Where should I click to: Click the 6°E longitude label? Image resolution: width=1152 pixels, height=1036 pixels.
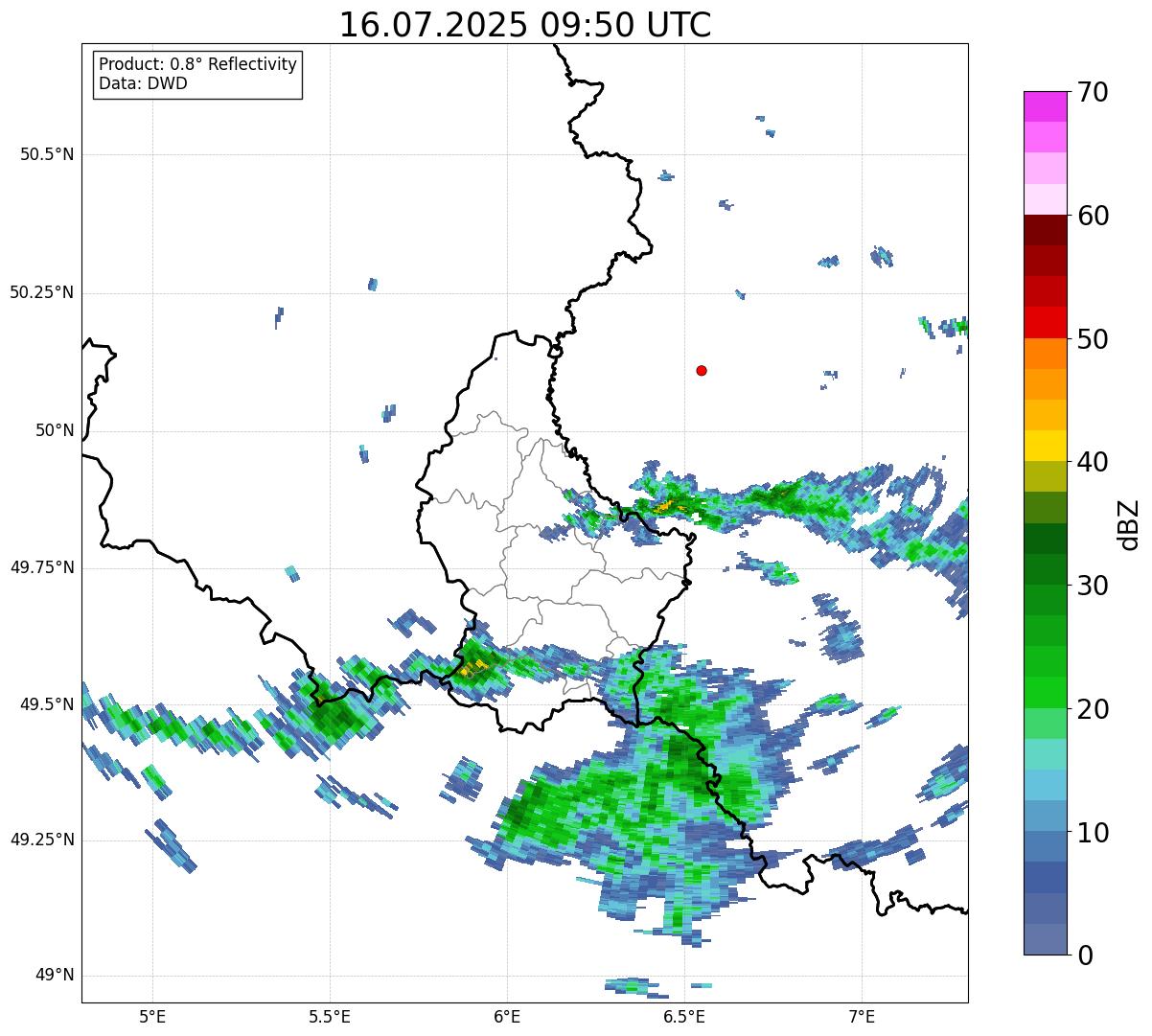507,1016
